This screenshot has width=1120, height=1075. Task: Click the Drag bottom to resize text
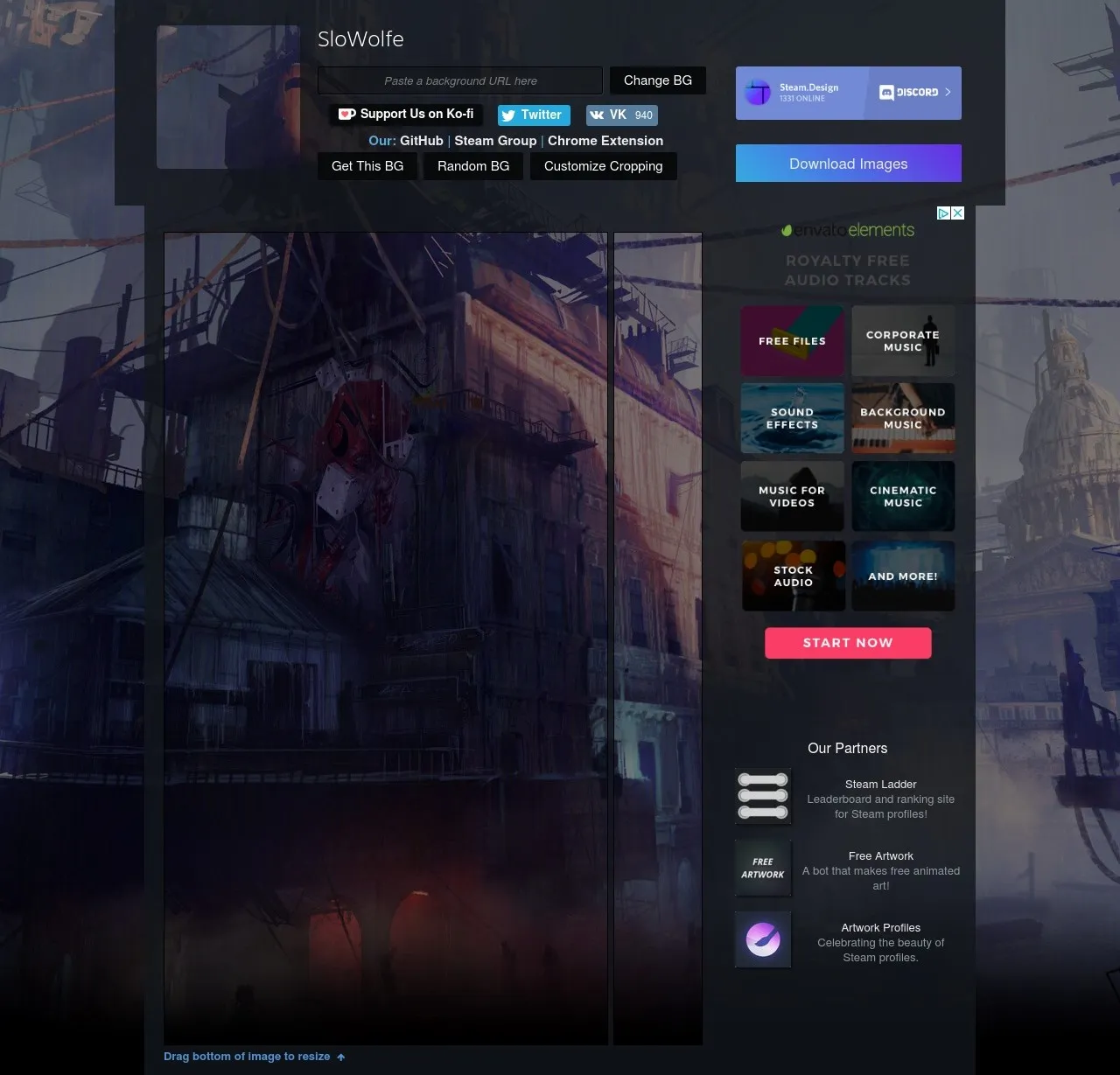click(247, 1057)
